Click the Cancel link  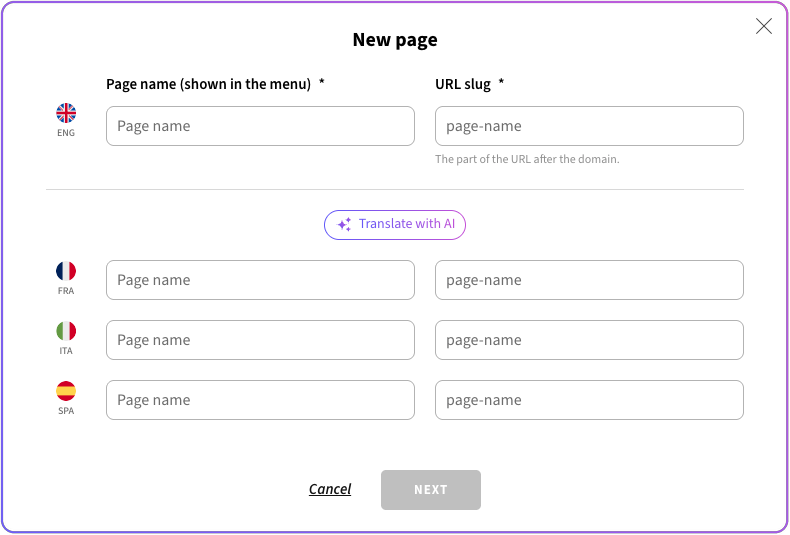(330, 489)
